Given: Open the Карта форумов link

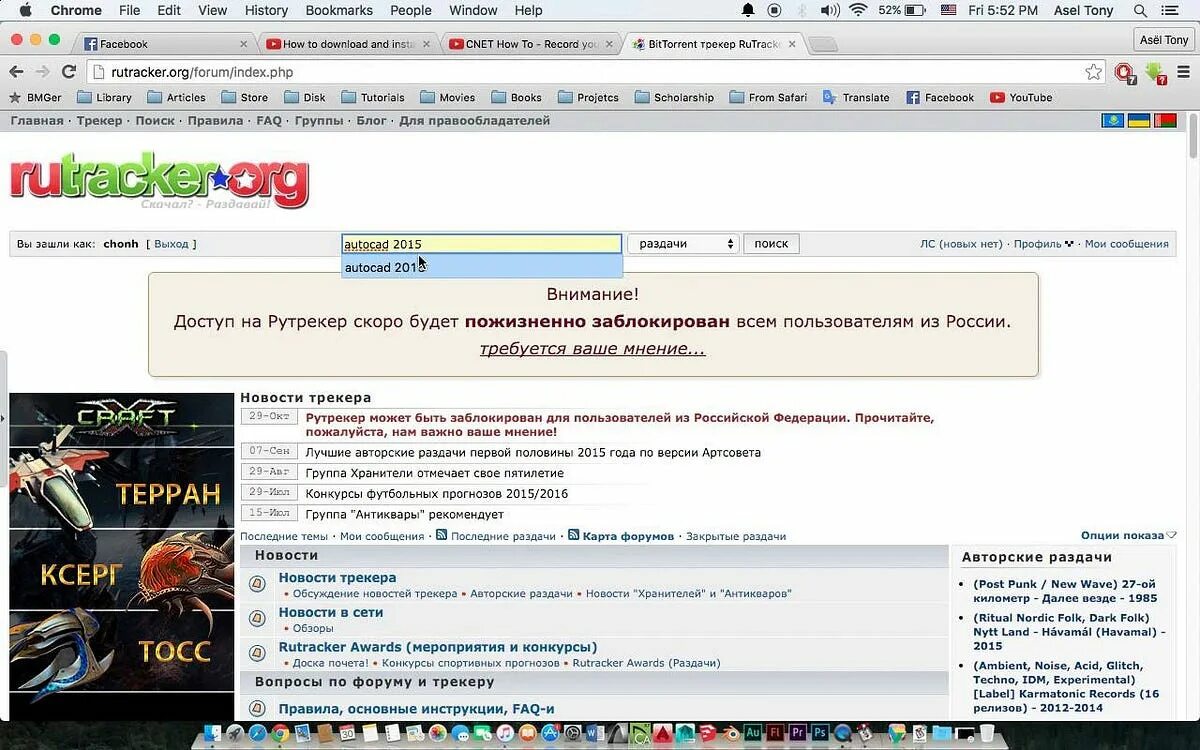Looking at the screenshot, I should coord(628,536).
